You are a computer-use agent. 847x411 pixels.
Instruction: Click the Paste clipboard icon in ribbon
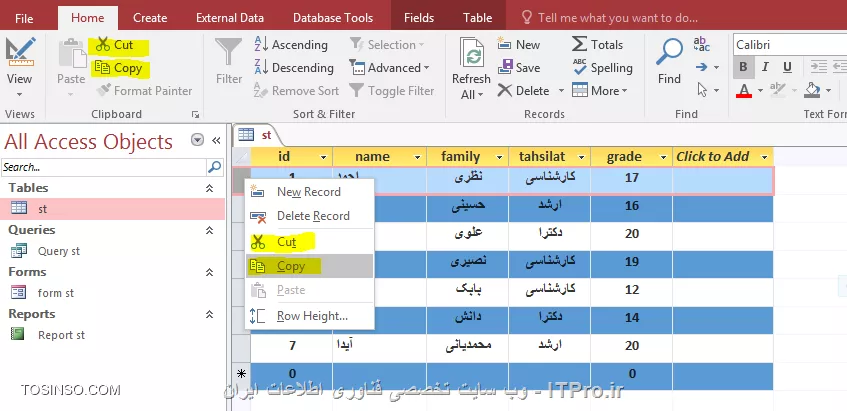[x=72, y=53]
